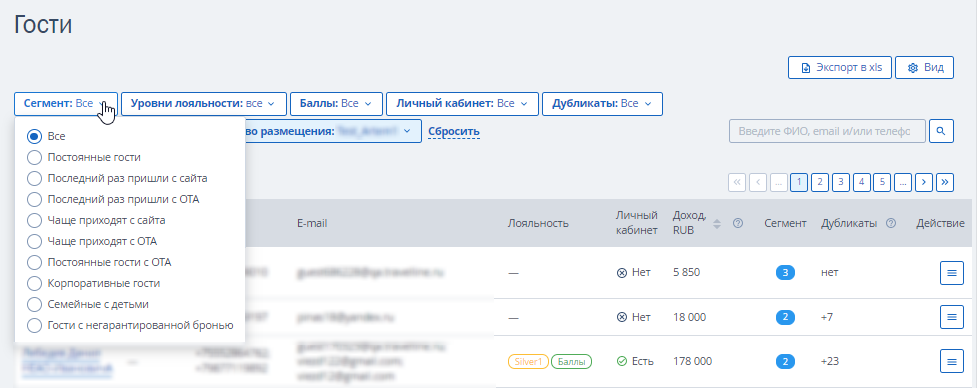Click income value '178 000'
Viewport: 977px width, 388px height.
click(693, 361)
